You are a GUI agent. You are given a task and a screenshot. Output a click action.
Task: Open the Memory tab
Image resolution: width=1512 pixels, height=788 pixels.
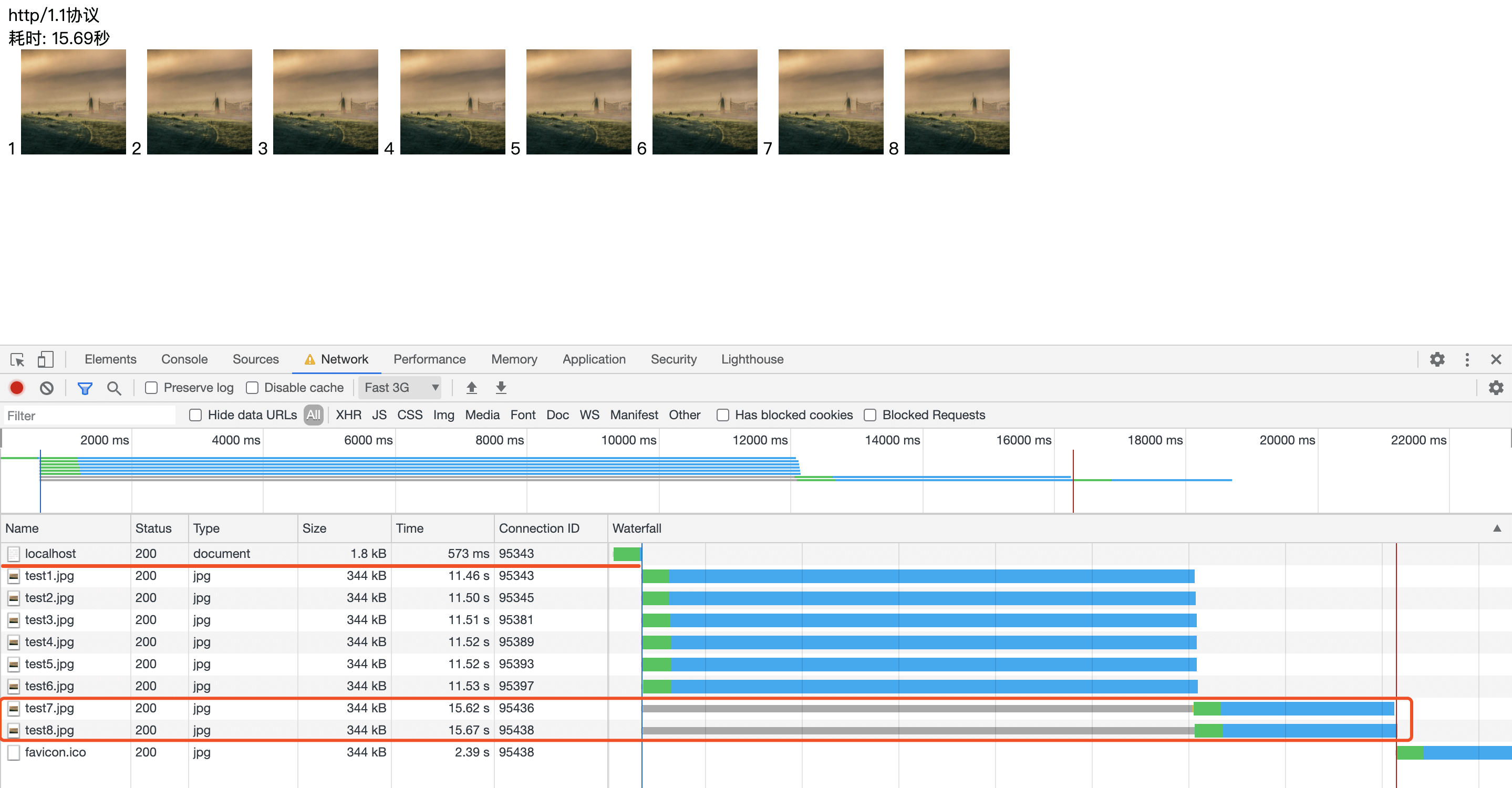(x=514, y=359)
